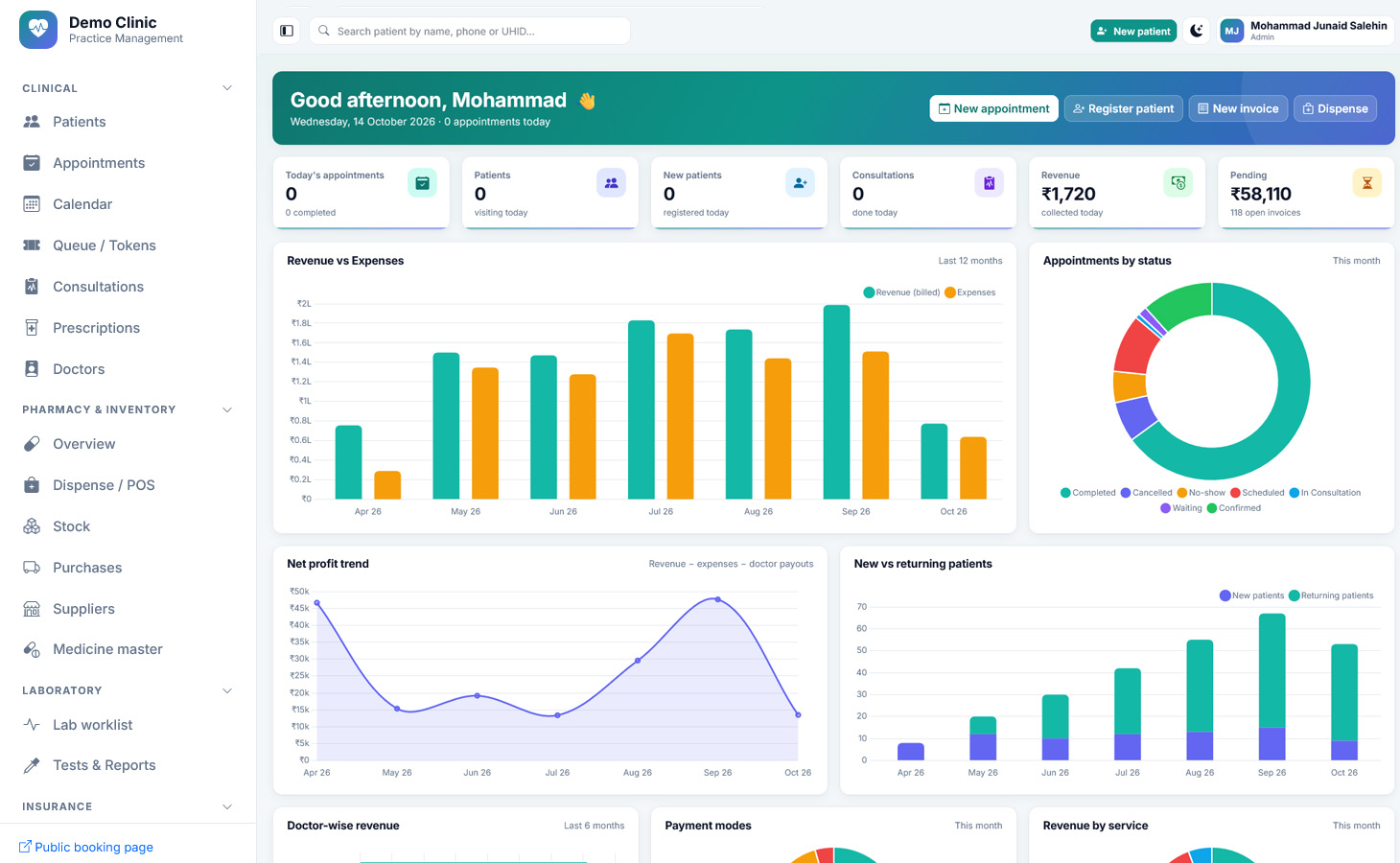Click the MJ user avatar

pyautogui.click(x=1232, y=31)
